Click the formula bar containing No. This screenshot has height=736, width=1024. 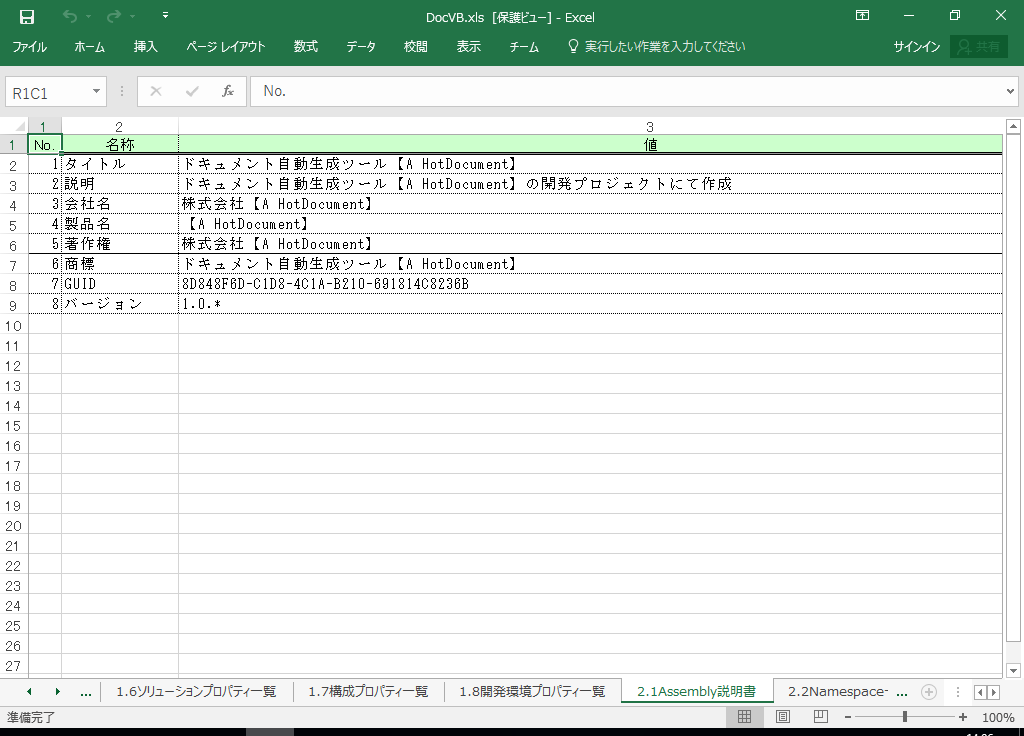626,91
